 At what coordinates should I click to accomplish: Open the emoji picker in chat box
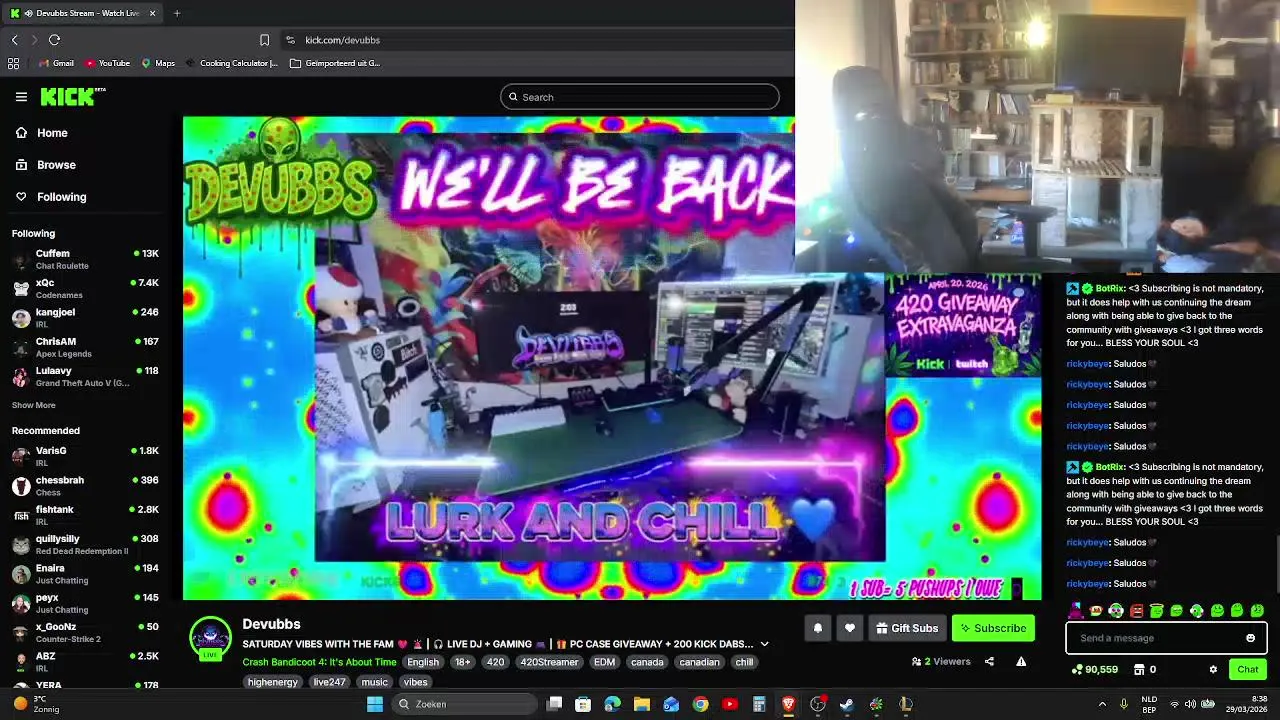point(1250,638)
